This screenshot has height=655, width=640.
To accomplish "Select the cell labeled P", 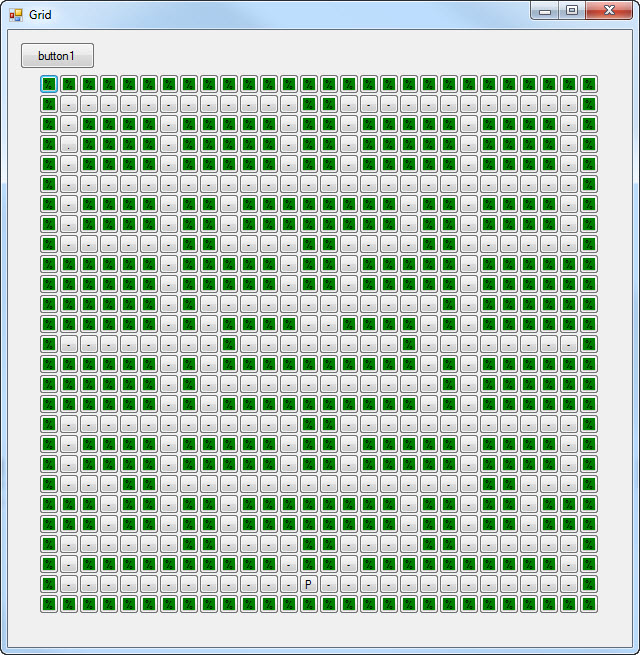I will (308, 584).
